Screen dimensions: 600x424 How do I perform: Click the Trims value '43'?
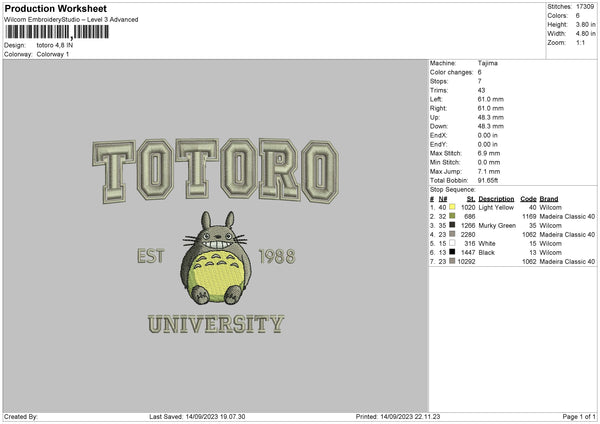(481, 90)
